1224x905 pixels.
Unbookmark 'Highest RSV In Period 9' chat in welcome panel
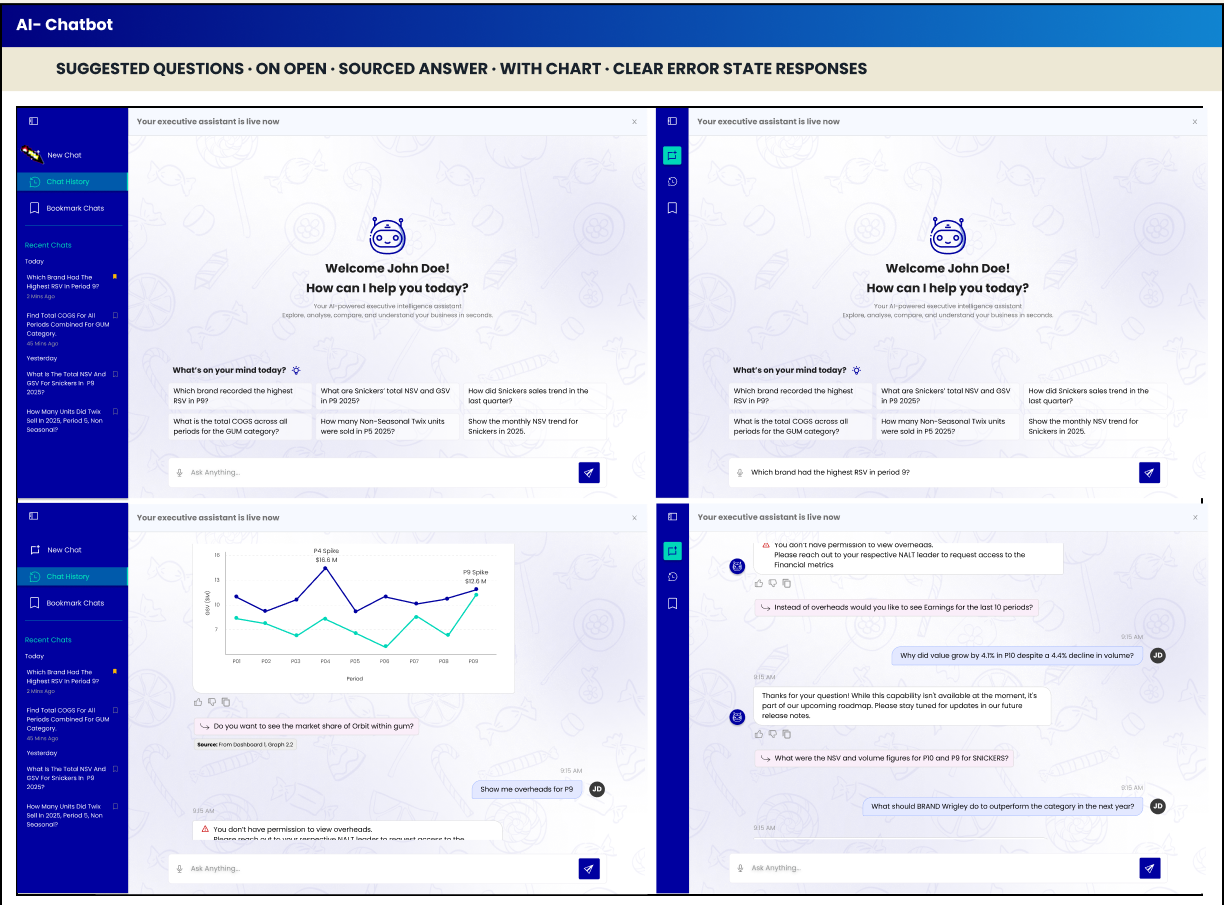tap(115, 276)
